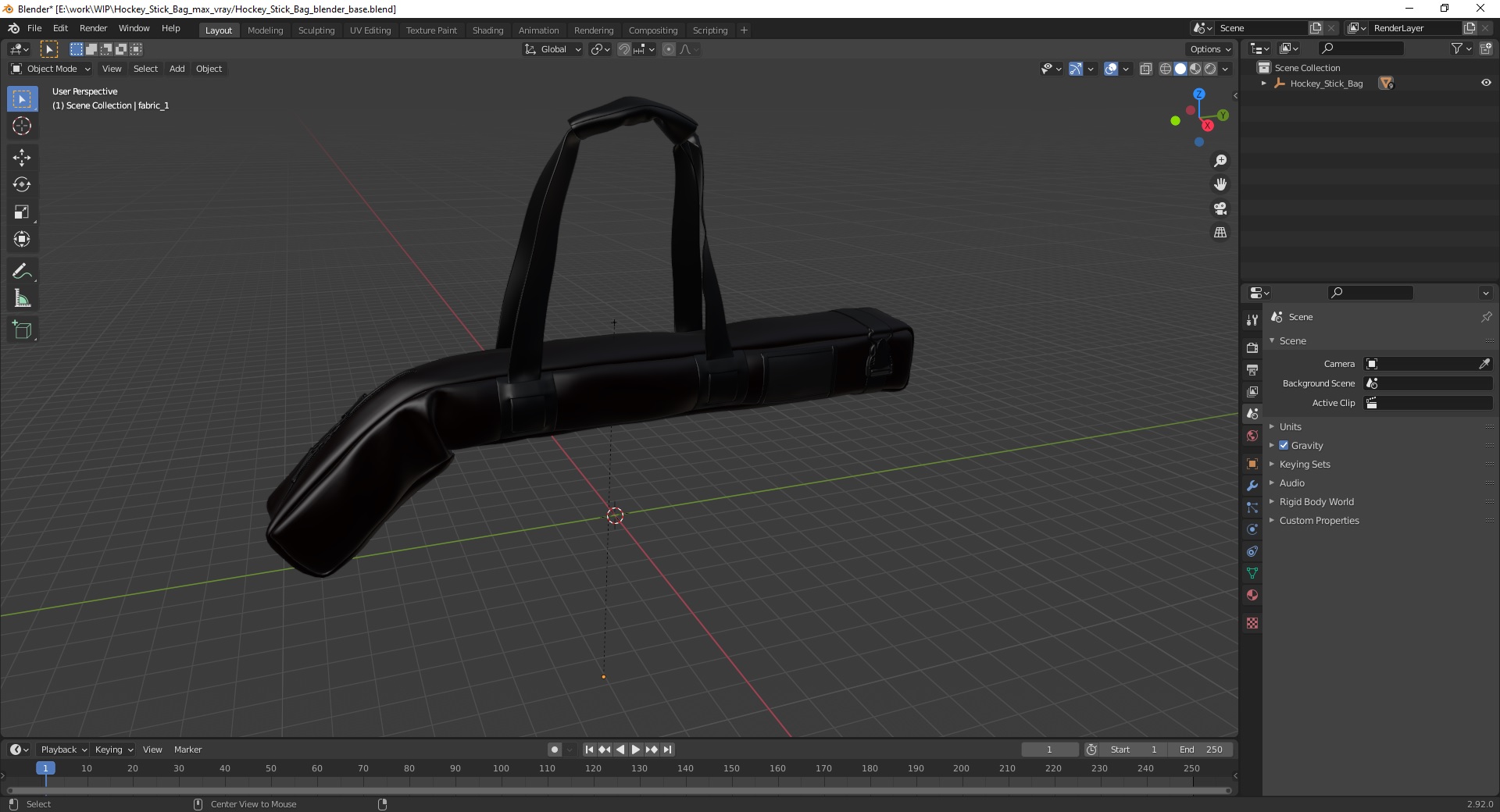
Task: Open the Output properties tab
Action: click(1252, 369)
